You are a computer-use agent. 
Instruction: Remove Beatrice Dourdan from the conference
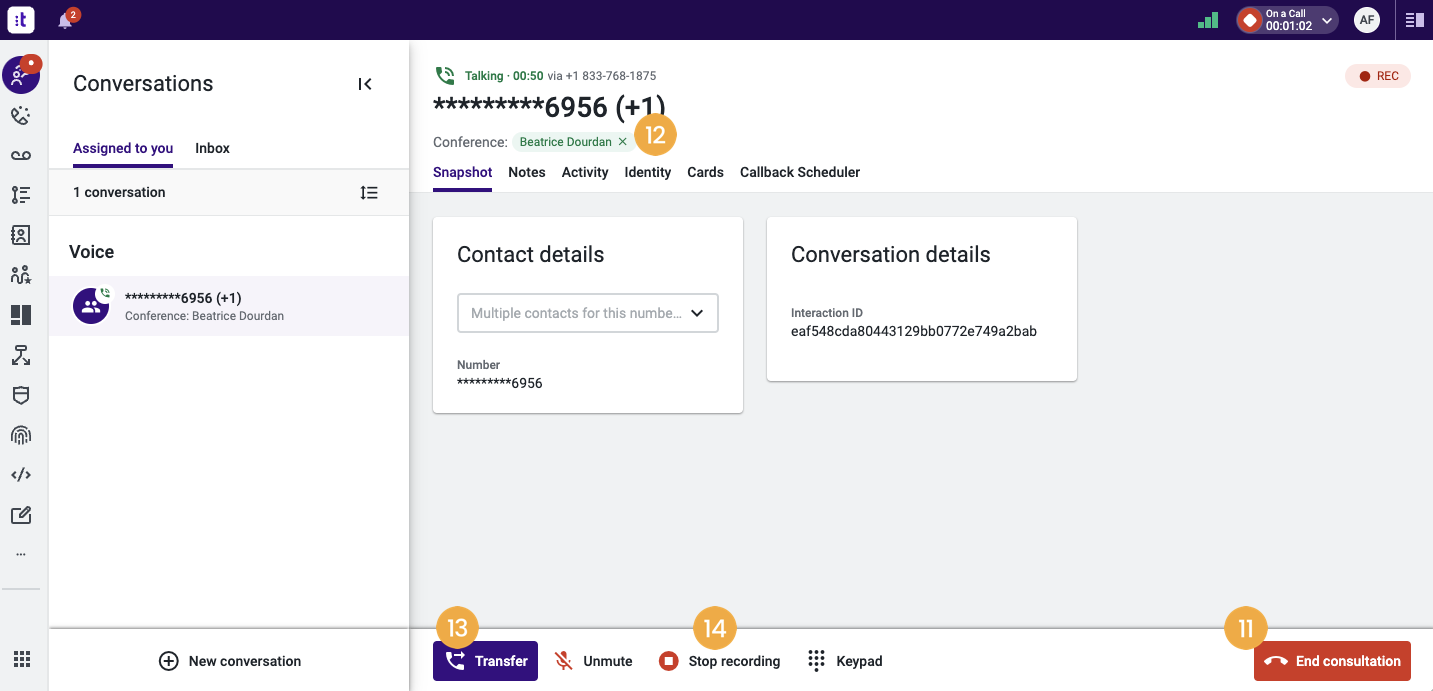[x=622, y=142]
